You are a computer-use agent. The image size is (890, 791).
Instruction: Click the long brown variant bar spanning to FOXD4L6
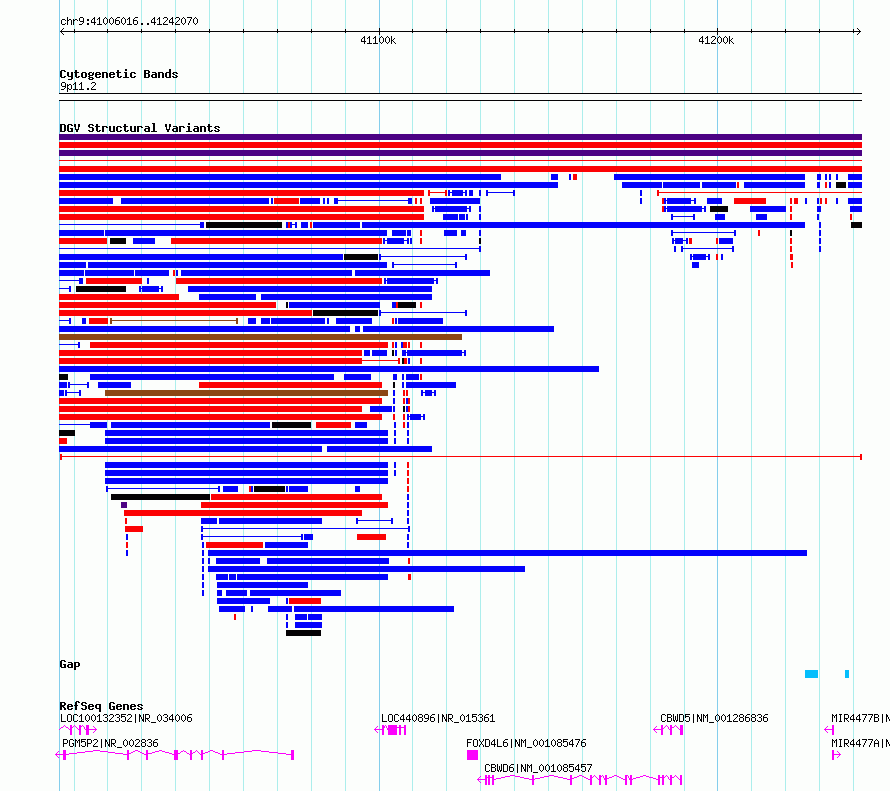(x=261, y=337)
